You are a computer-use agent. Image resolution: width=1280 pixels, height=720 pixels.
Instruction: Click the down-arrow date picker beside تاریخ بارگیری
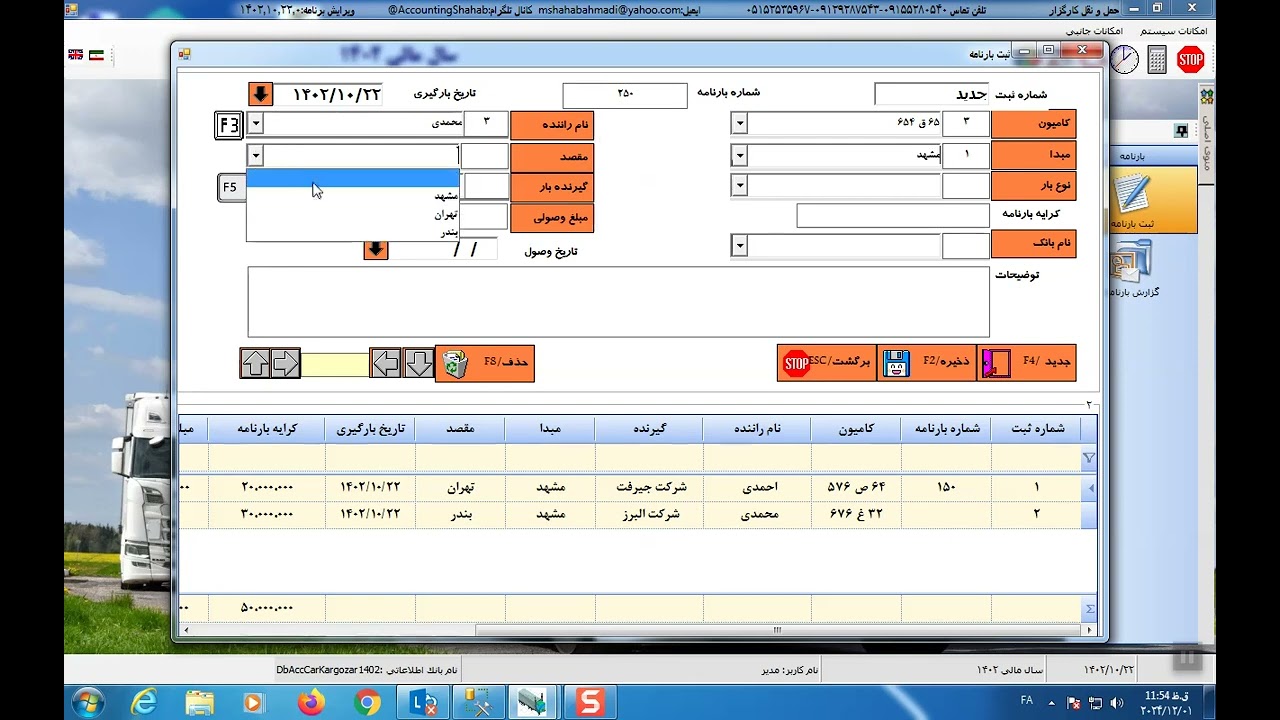(260, 94)
